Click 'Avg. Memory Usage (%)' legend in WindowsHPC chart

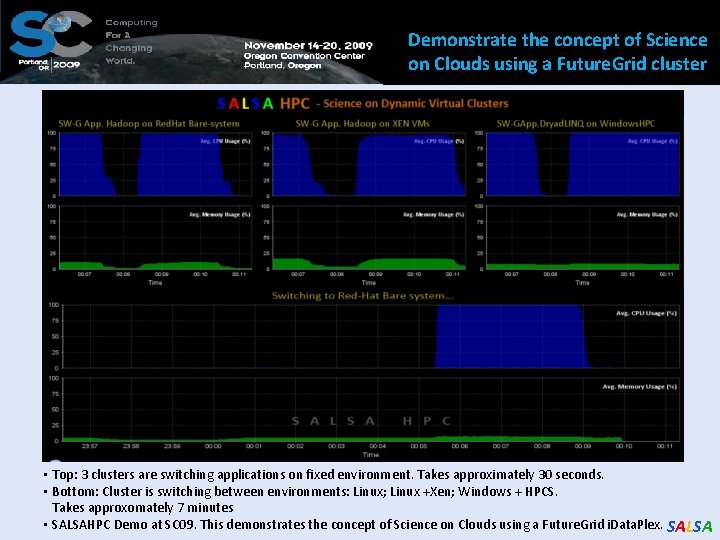click(647, 214)
